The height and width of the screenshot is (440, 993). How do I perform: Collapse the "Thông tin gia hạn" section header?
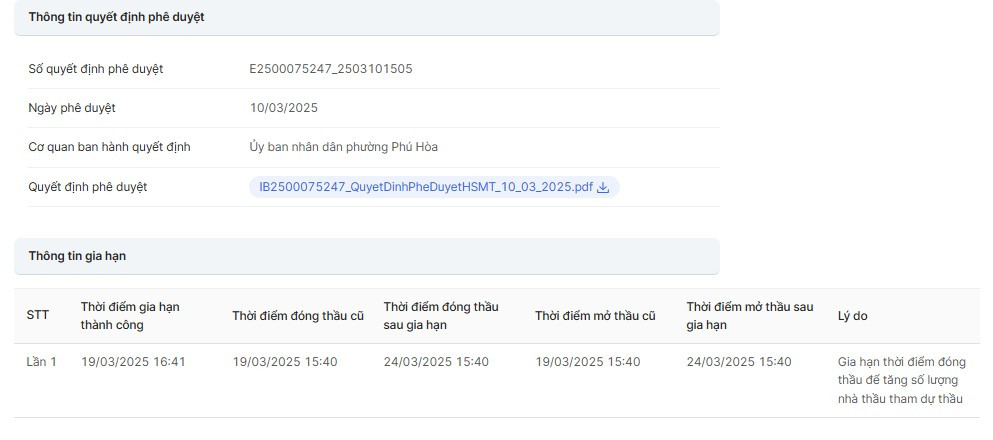click(366, 256)
